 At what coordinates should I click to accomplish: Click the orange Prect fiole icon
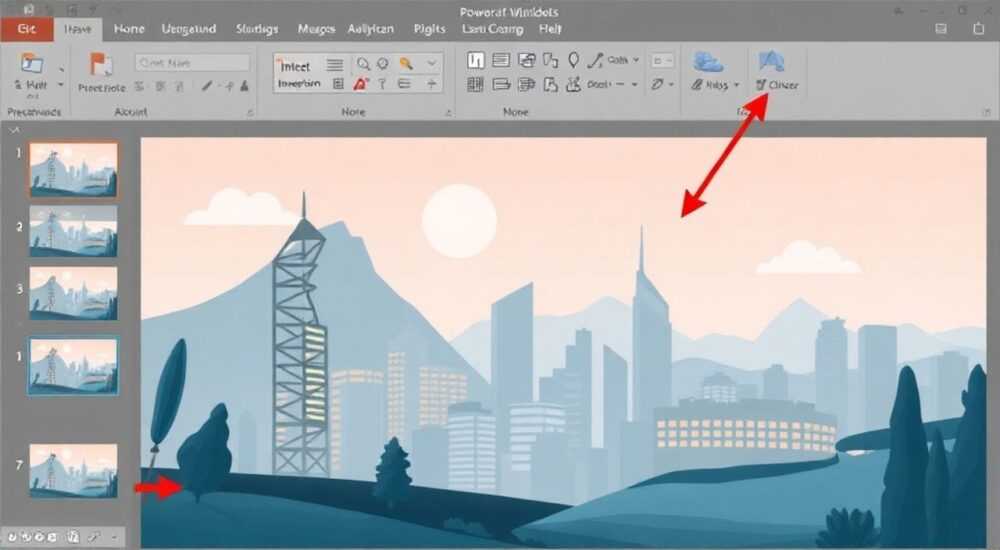click(101, 64)
